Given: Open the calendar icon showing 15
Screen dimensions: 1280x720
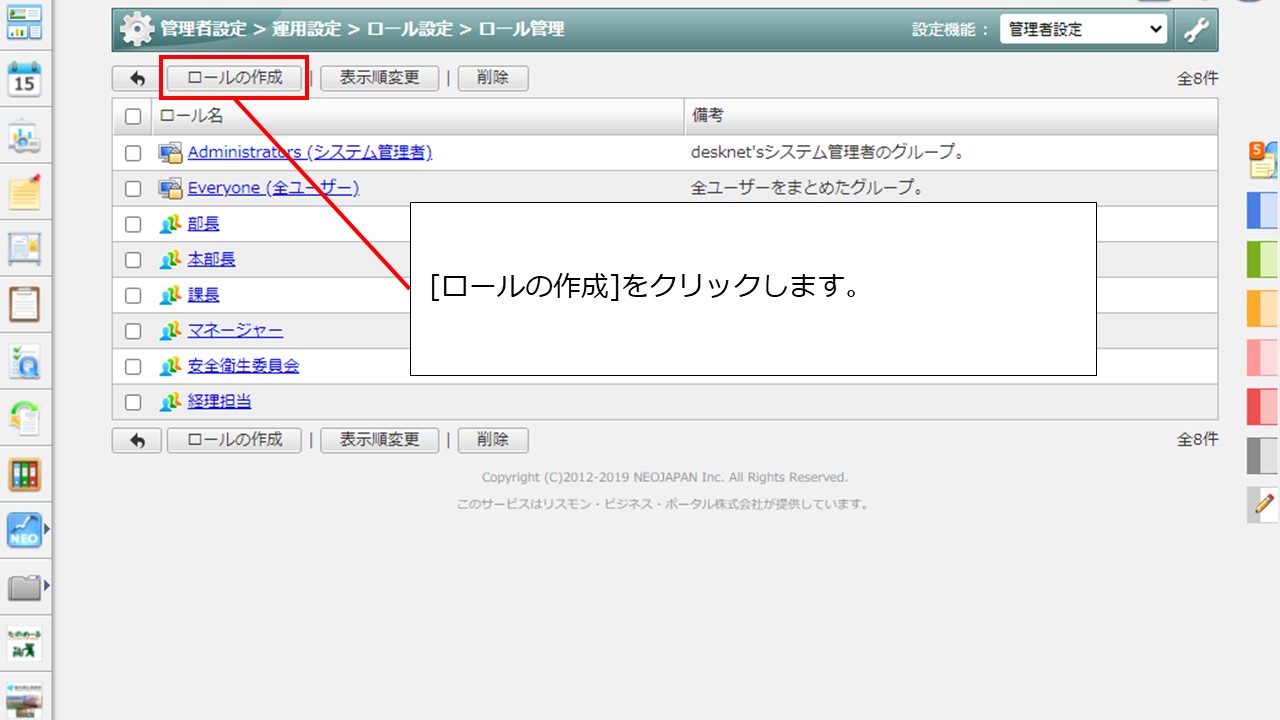Looking at the screenshot, I should click(25, 79).
